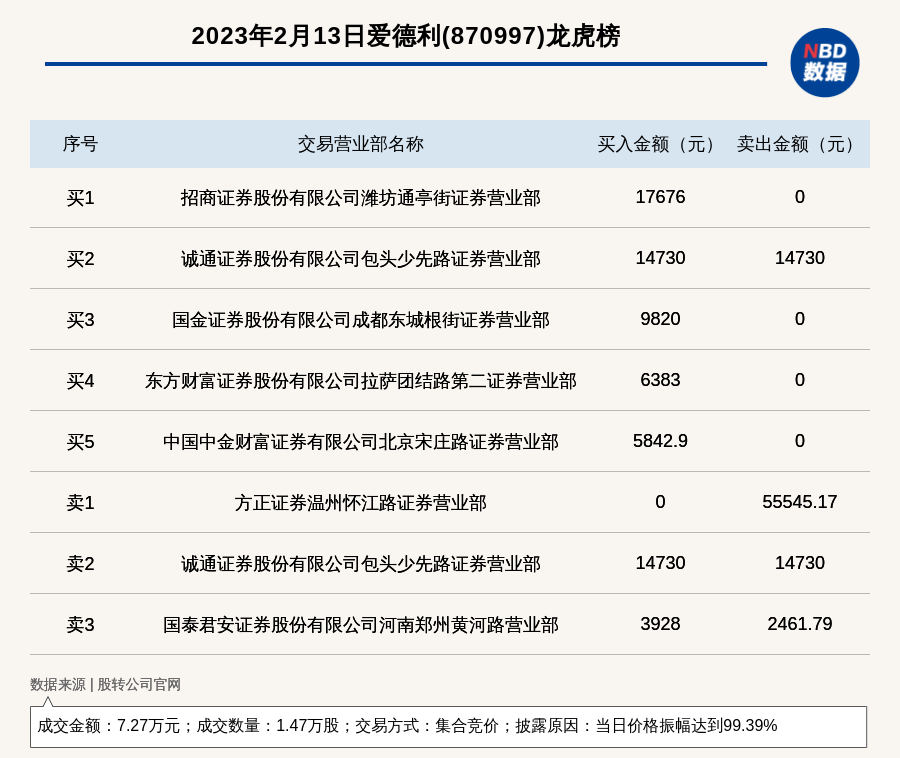The width and height of the screenshot is (900, 758).
Task: Click the buy amount 6383
Action: [x=660, y=380]
